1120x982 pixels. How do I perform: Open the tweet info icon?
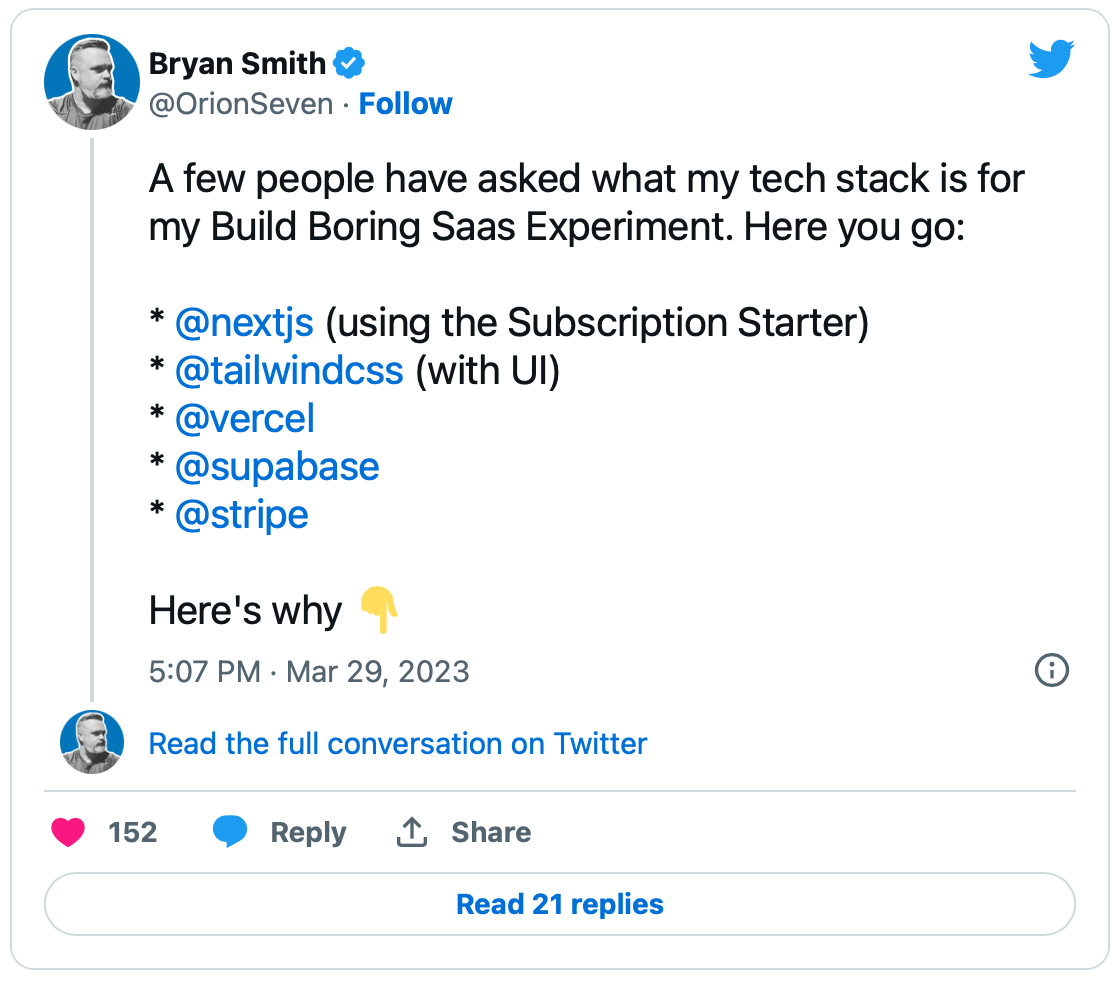coord(1051,670)
